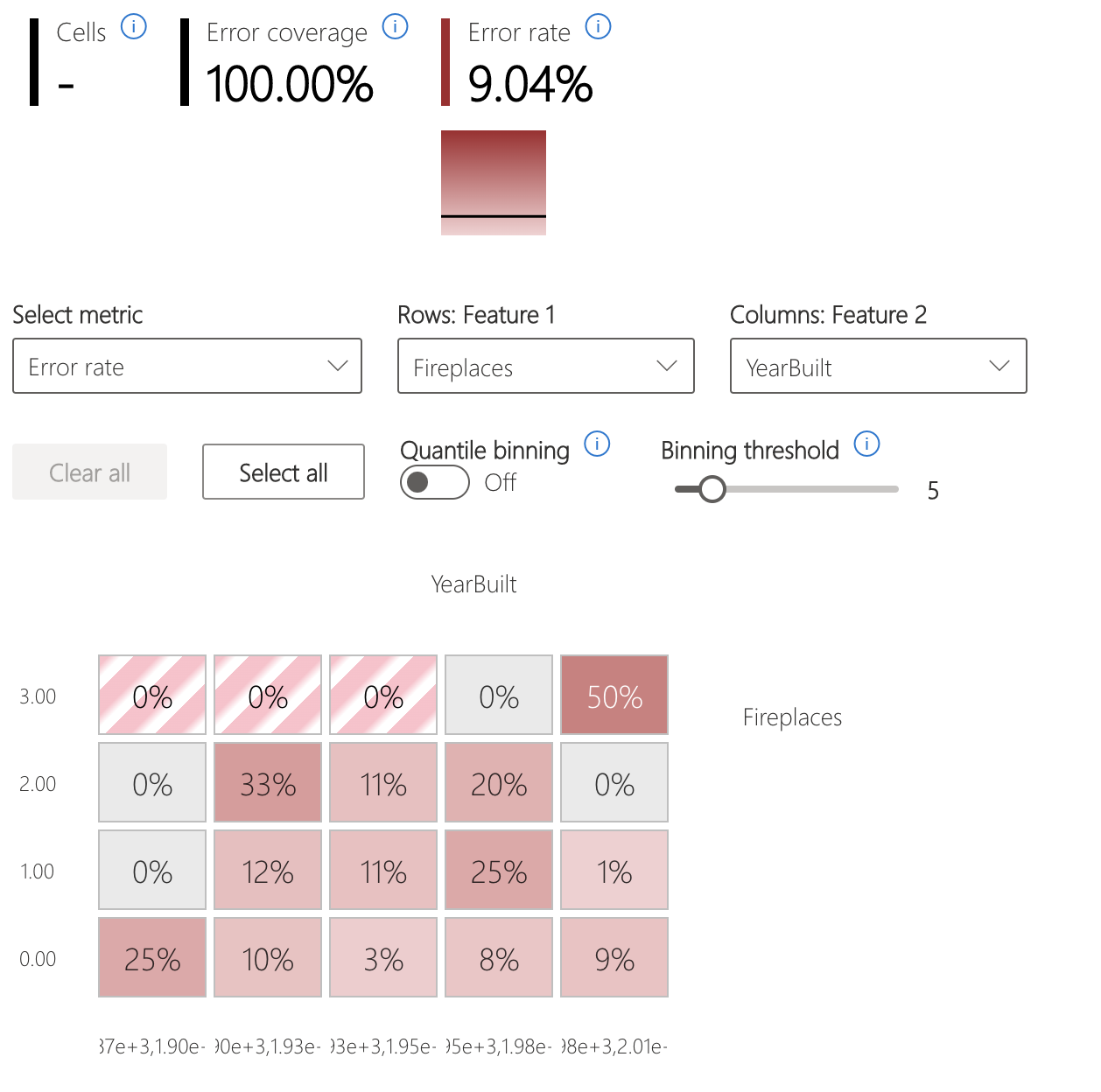Image resolution: width=1101 pixels, height=1092 pixels.
Task: Open the Rows Feature 1 dropdown showing Fireplaces
Action: [545, 366]
